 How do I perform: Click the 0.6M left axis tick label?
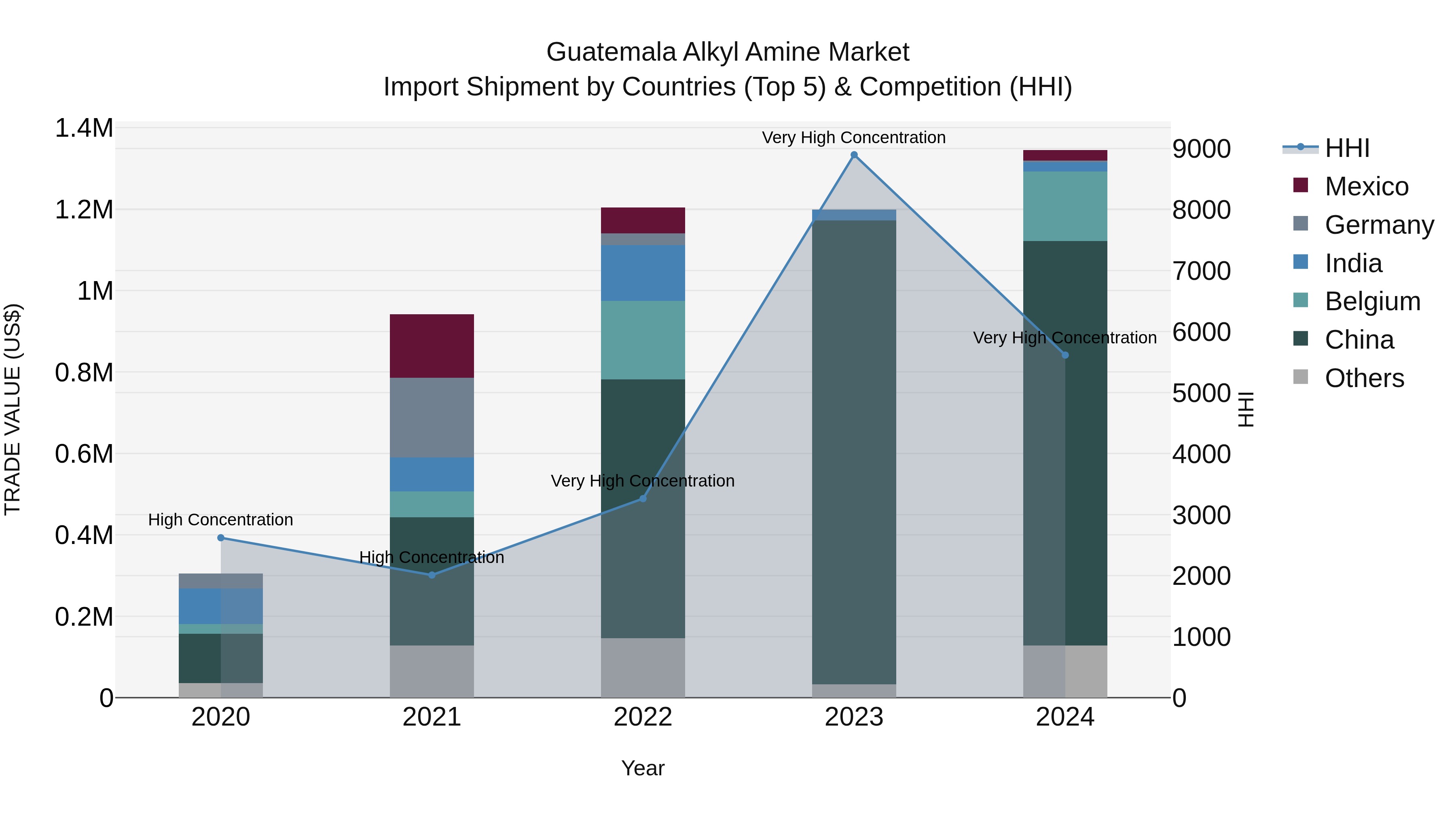pyautogui.click(x=84, y=454)
